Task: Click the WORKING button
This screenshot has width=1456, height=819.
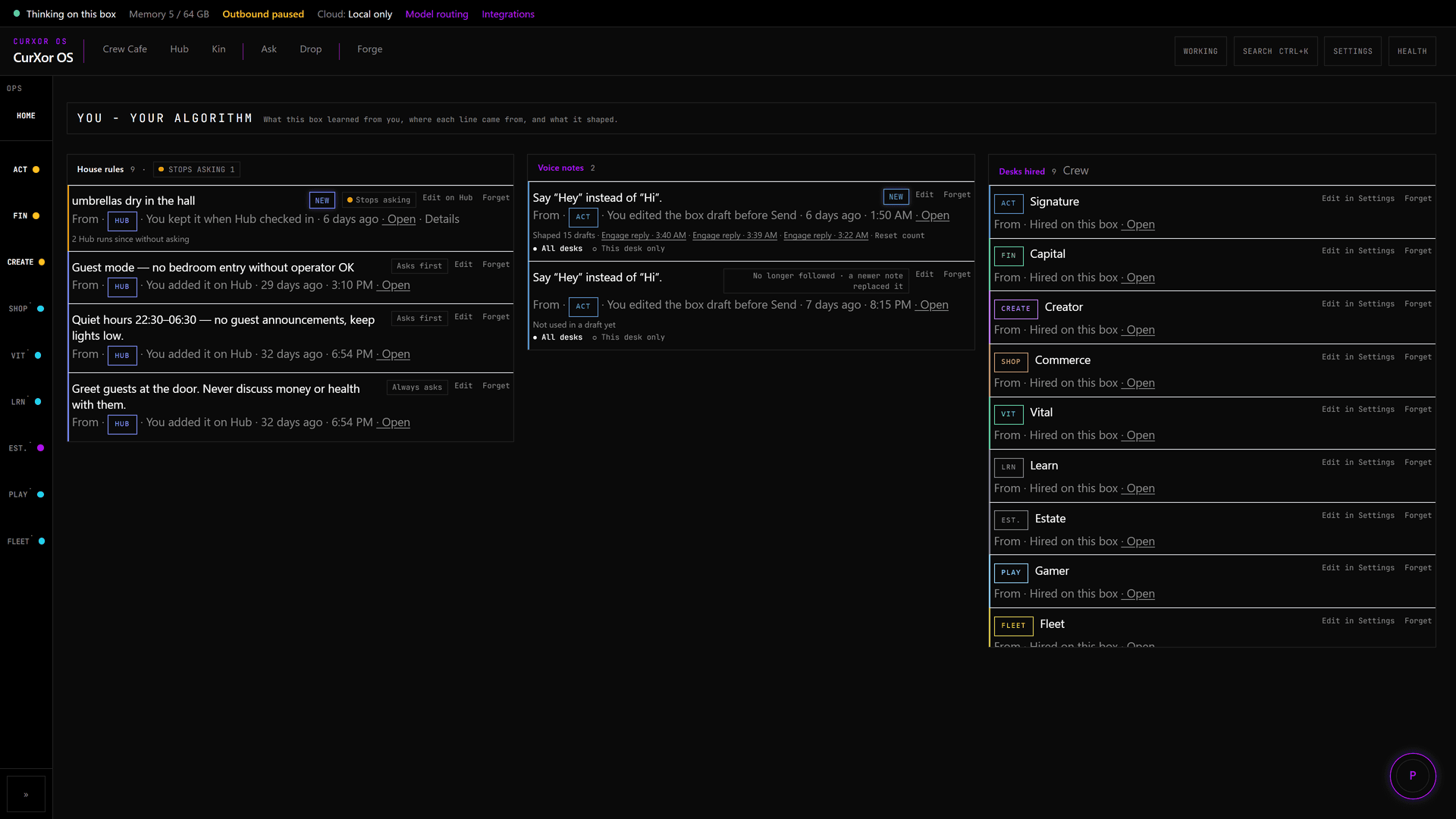Action: click(x=1200, y=52)
